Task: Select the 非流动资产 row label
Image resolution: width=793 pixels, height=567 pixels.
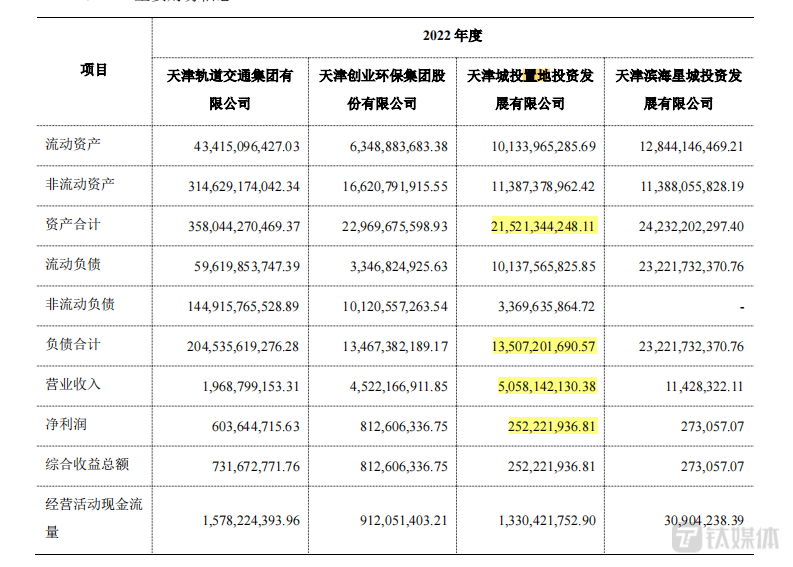Action: click(x=80, y=184)
